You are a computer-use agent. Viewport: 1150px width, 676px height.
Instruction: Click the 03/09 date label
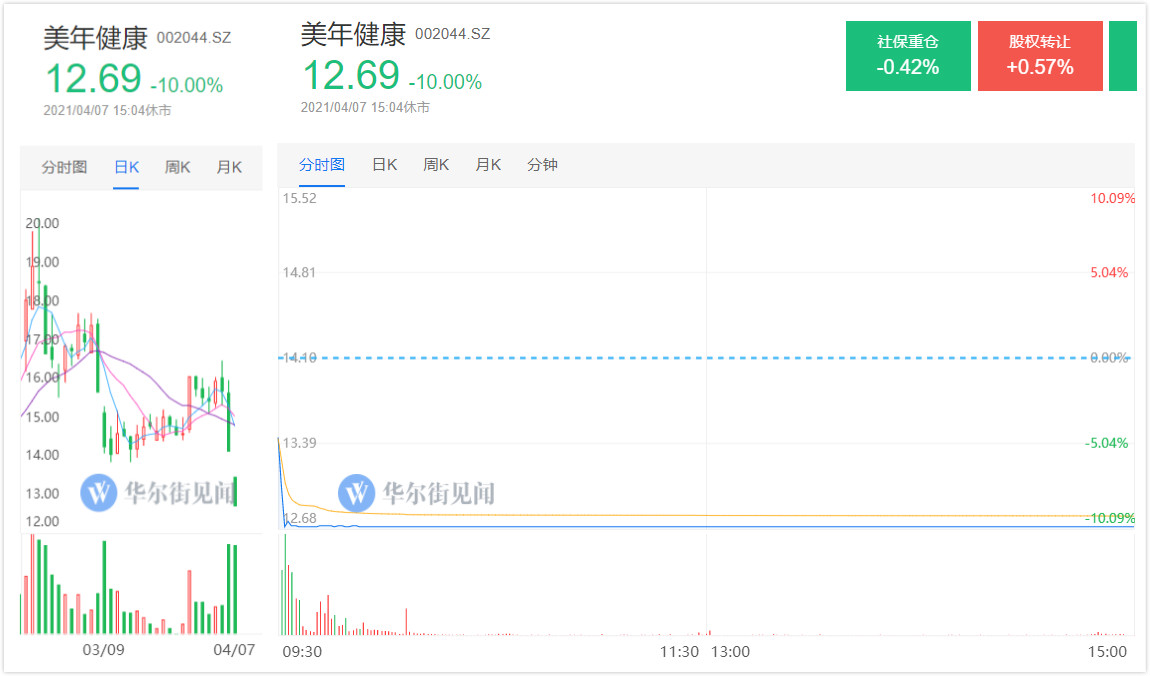click(103, 650)
